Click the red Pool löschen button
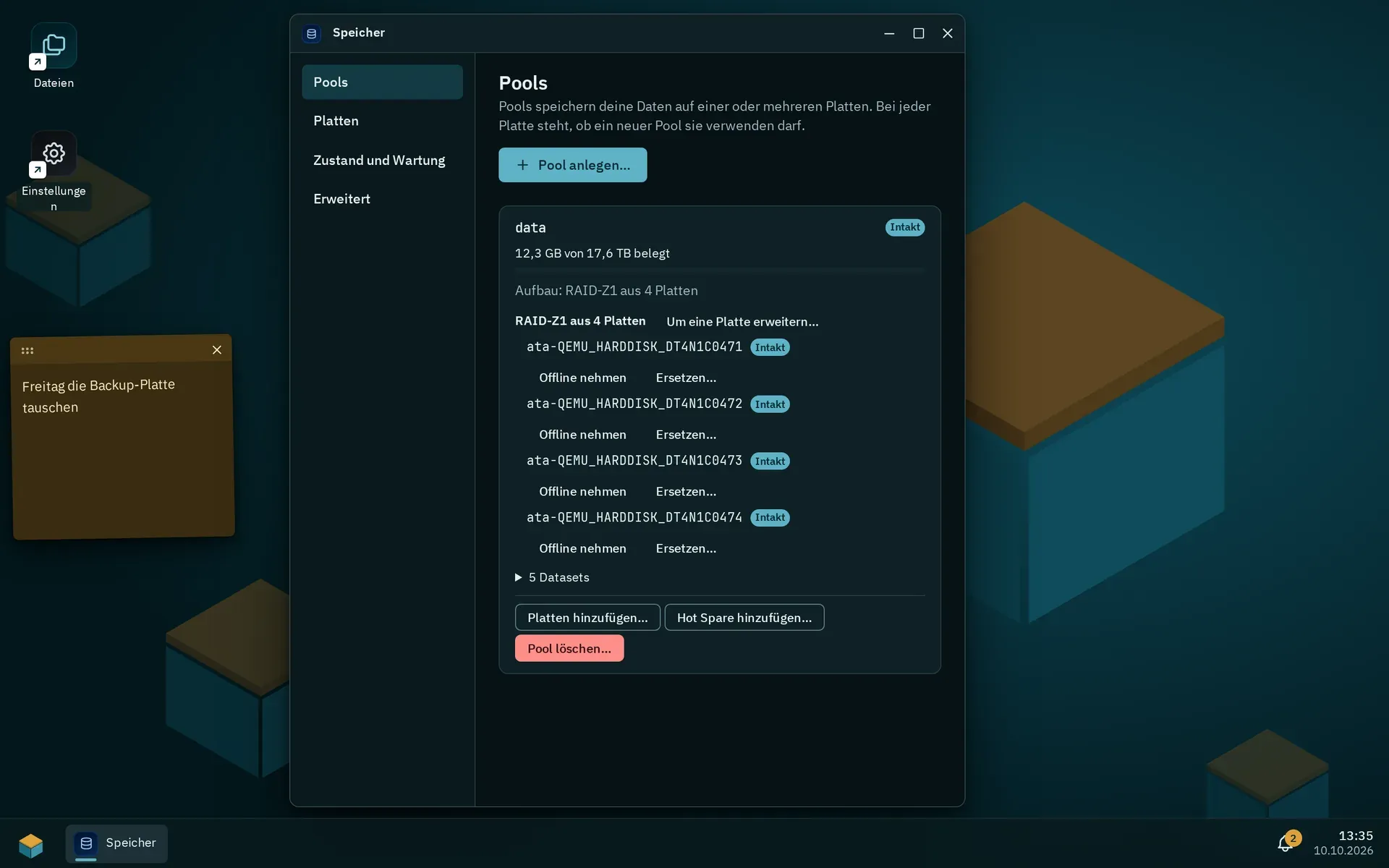Screen dimensions: 1389x868 569,649
